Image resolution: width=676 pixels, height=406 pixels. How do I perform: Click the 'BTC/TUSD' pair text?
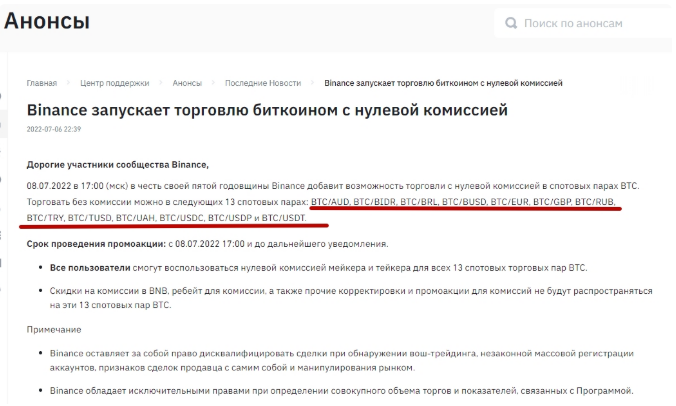90,218
